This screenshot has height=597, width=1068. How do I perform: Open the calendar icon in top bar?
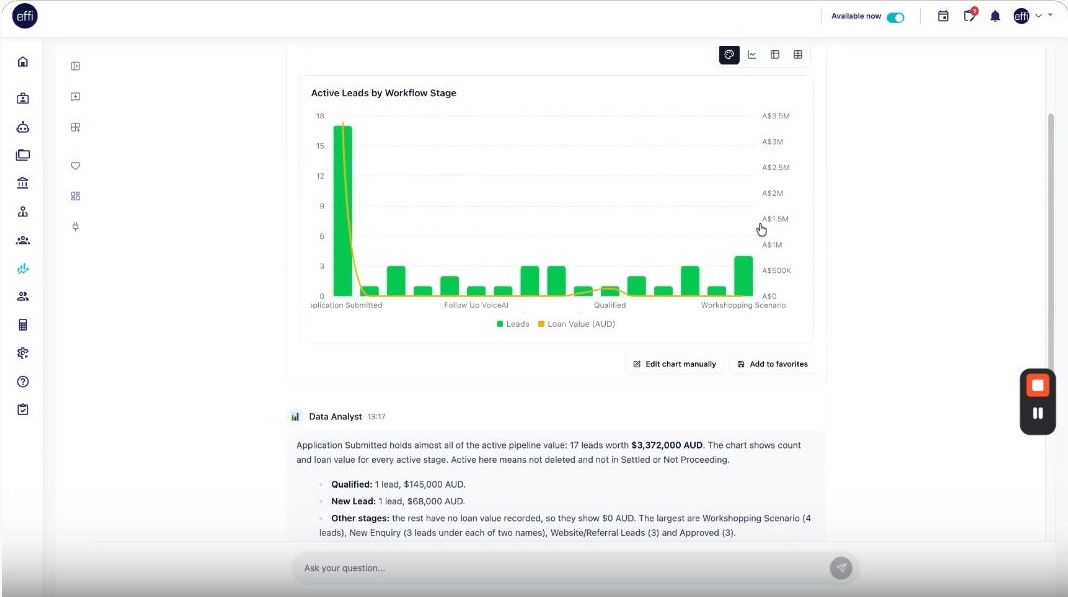click(943, 16)
